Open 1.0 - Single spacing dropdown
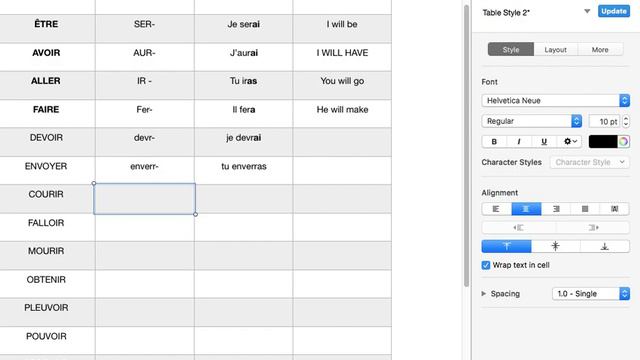The image size is (640, 360). point(591,293)
